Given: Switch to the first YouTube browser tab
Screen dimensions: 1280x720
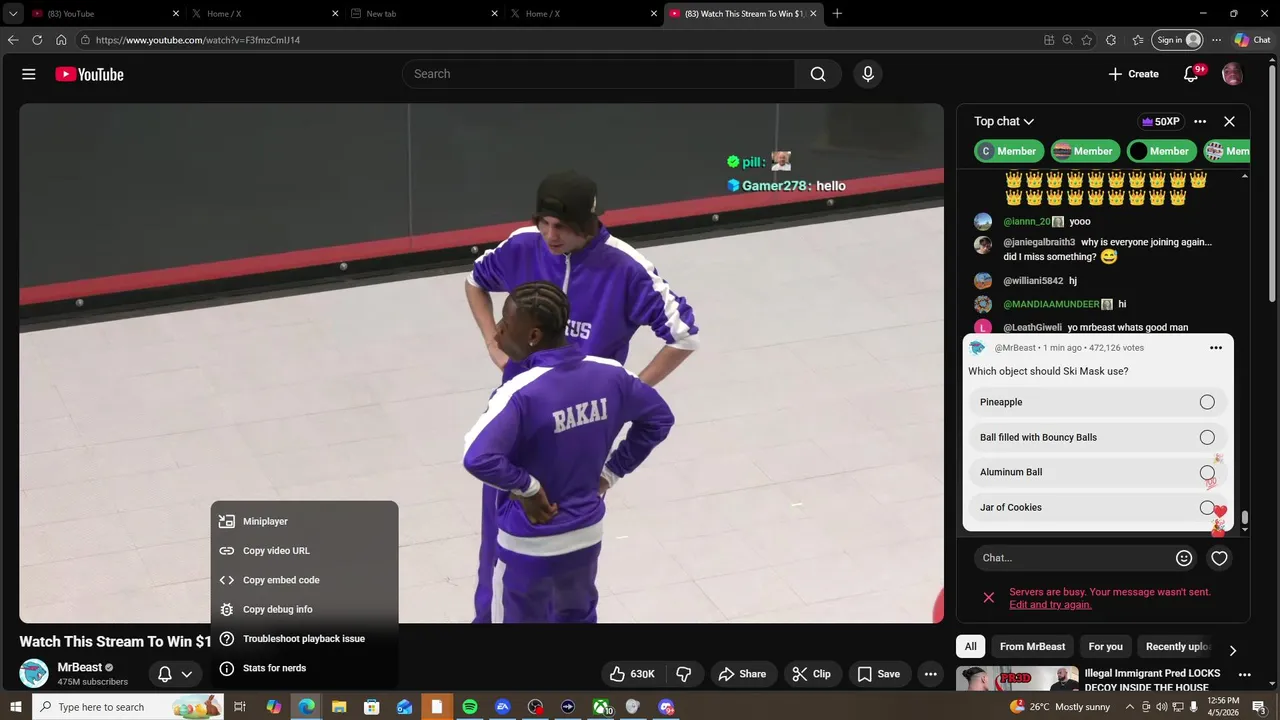Looking at the screenshot, I should coord(104,14).
